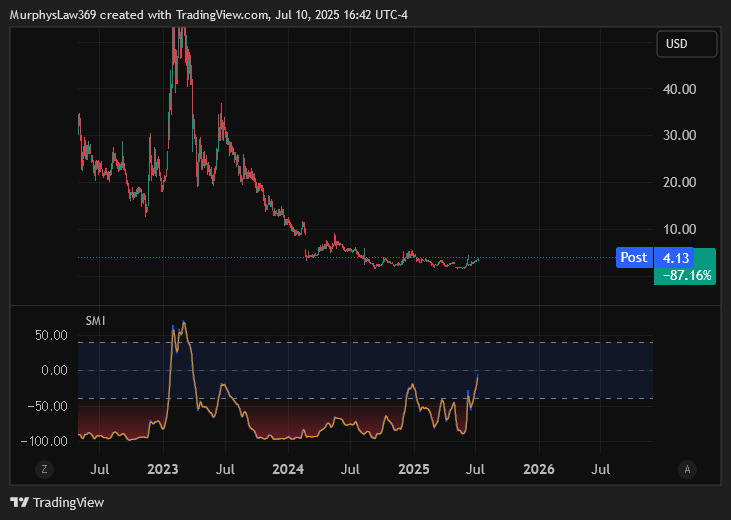Viewport: 731px width, 520px height.
Task: Click the -100.00 SMI scale value
Action: tap(44, 441)
